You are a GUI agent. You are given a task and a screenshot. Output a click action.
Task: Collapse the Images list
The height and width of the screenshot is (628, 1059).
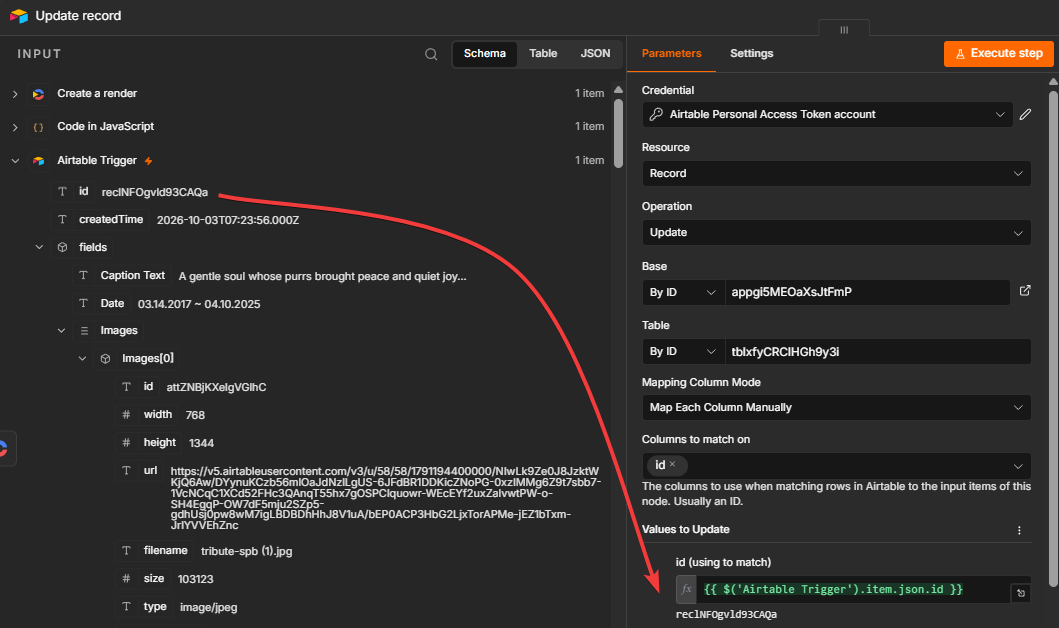pos(61,330)
